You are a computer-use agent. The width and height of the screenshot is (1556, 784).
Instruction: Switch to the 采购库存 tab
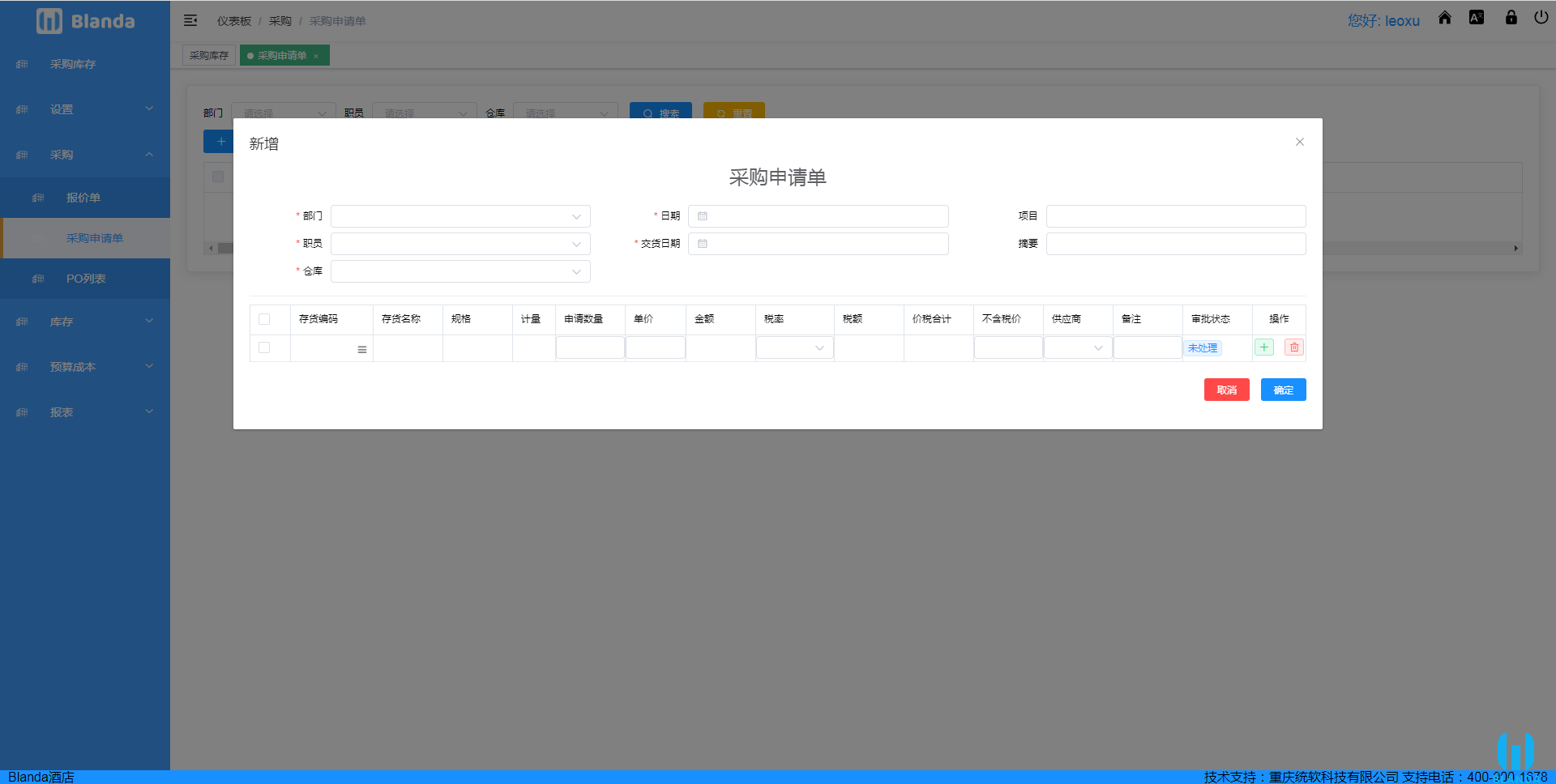click(x=209, y=55)
